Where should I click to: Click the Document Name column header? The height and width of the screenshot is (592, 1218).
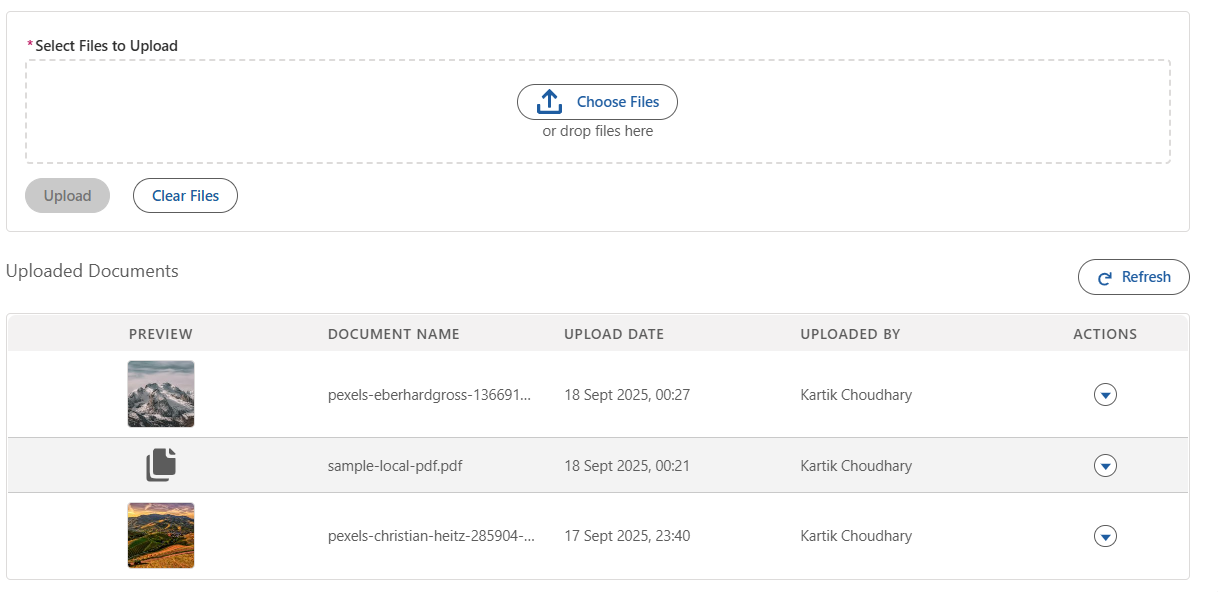coord(394,334)
